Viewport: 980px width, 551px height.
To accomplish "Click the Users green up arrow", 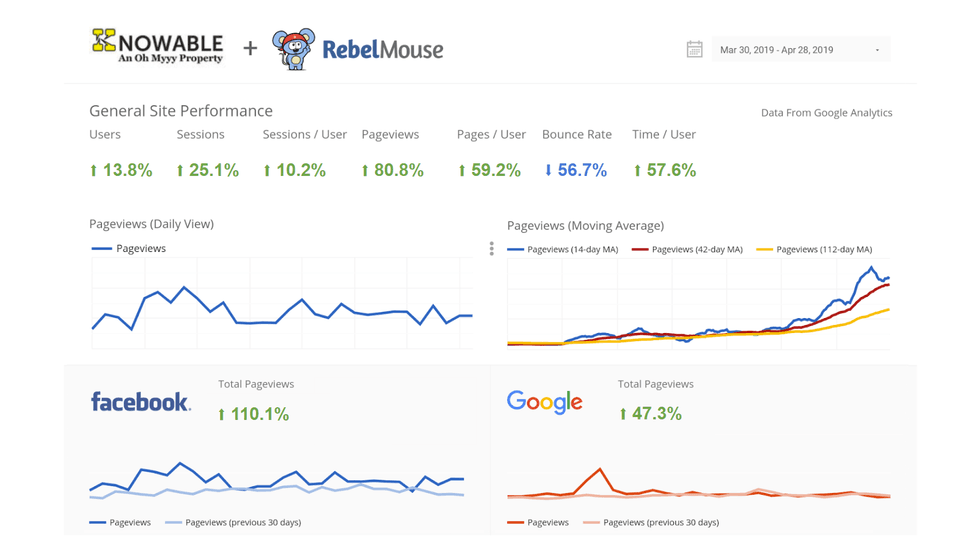I will tap(94, 171).
